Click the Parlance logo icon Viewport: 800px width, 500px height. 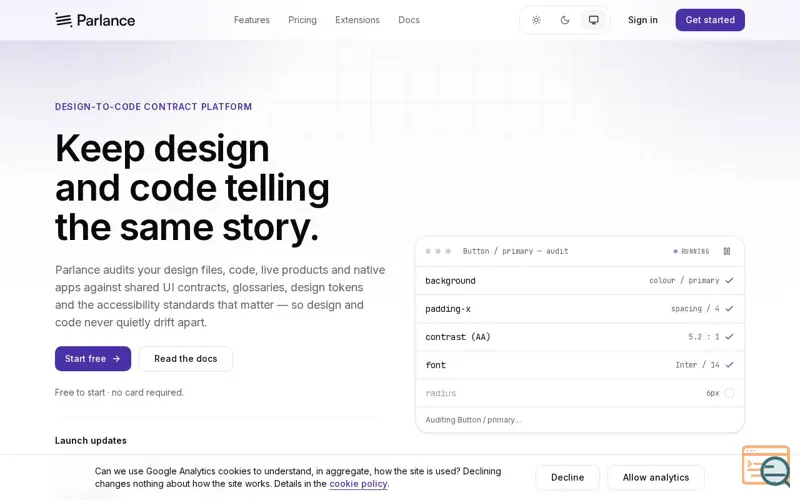pos(63,20)
